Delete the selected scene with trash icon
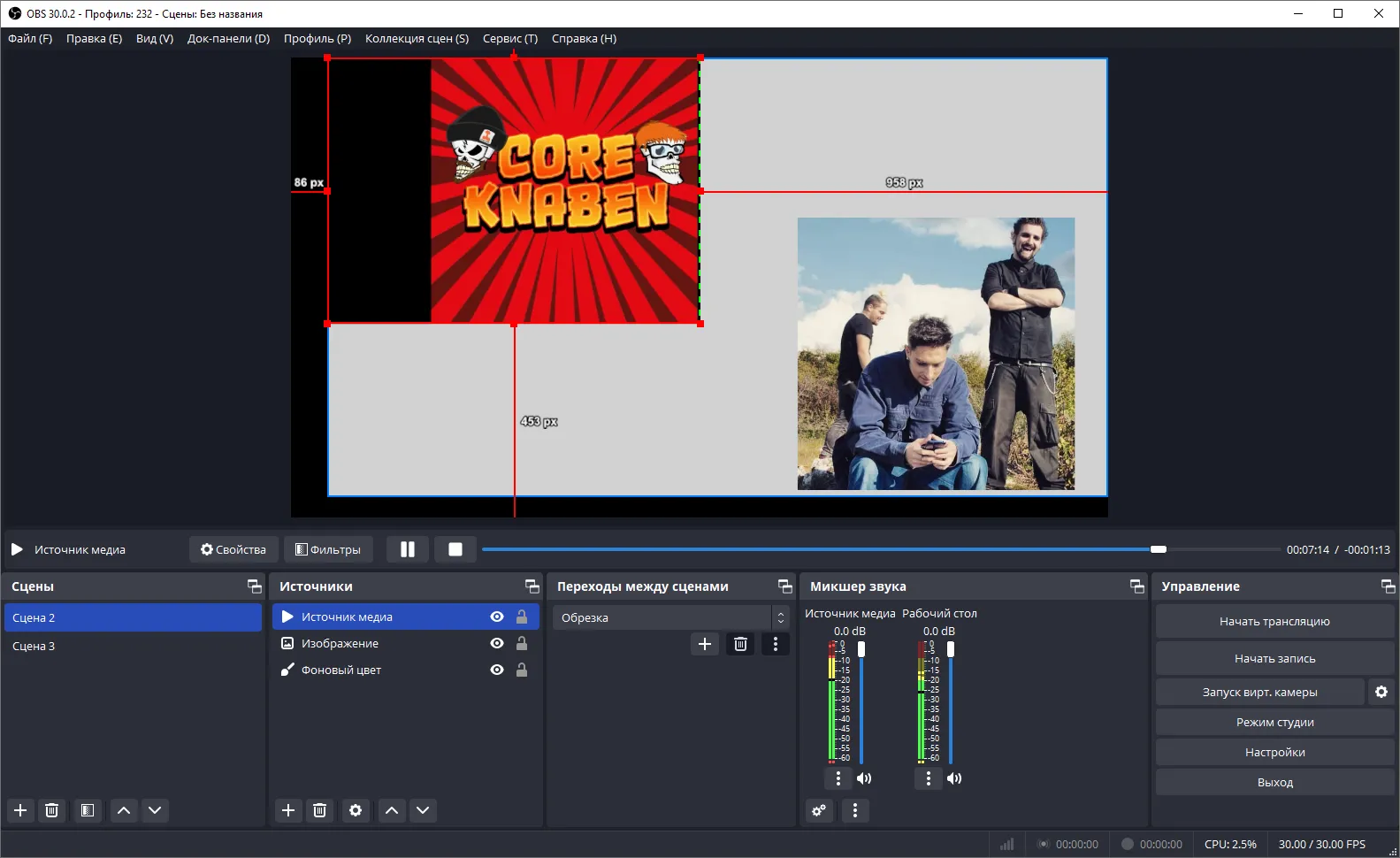This screenshot has width=1400, height=858. pos(52,810)
